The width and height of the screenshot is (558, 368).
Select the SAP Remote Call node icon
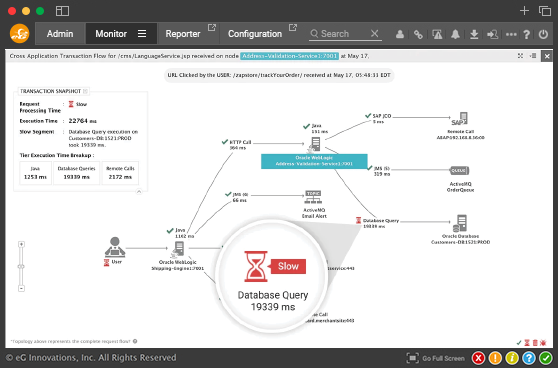(459, 119)
